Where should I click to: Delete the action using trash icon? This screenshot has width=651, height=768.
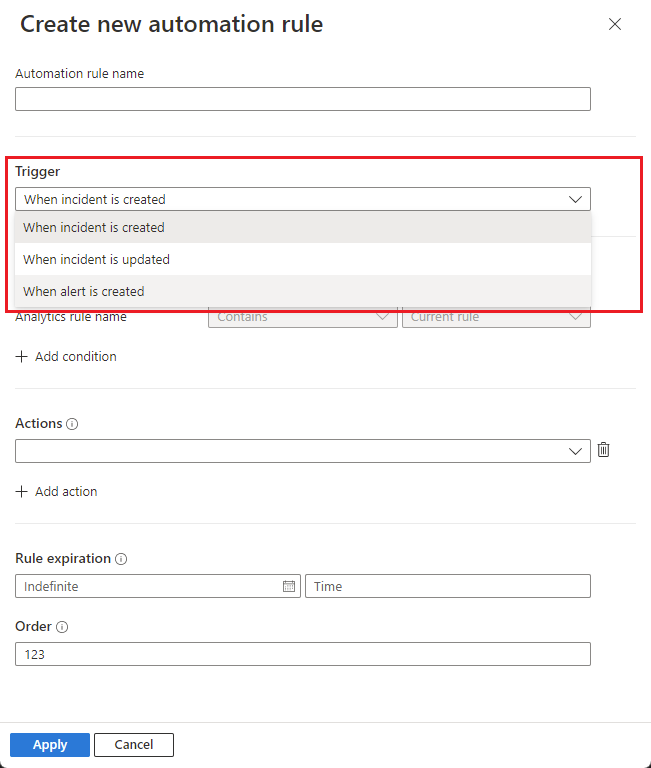coord(603,450)
